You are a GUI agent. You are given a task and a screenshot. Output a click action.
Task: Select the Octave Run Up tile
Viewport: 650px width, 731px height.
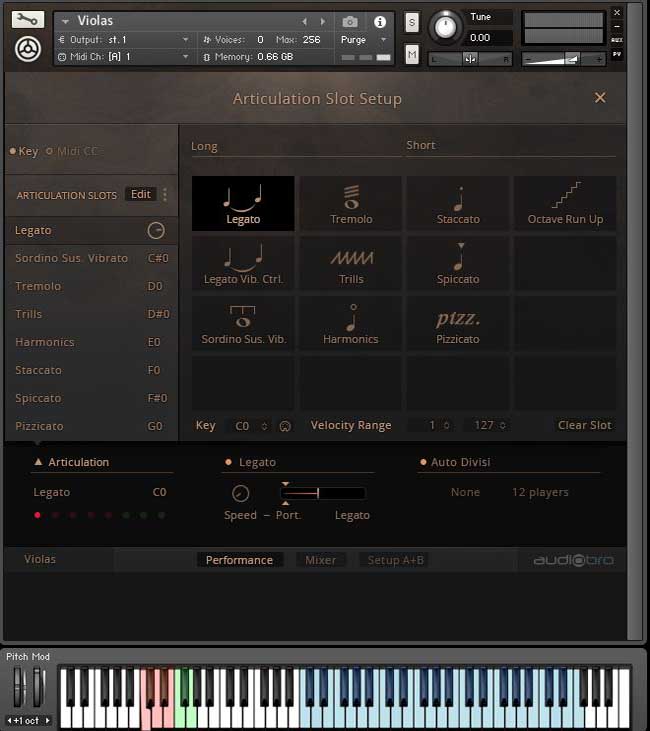(565, 203)
